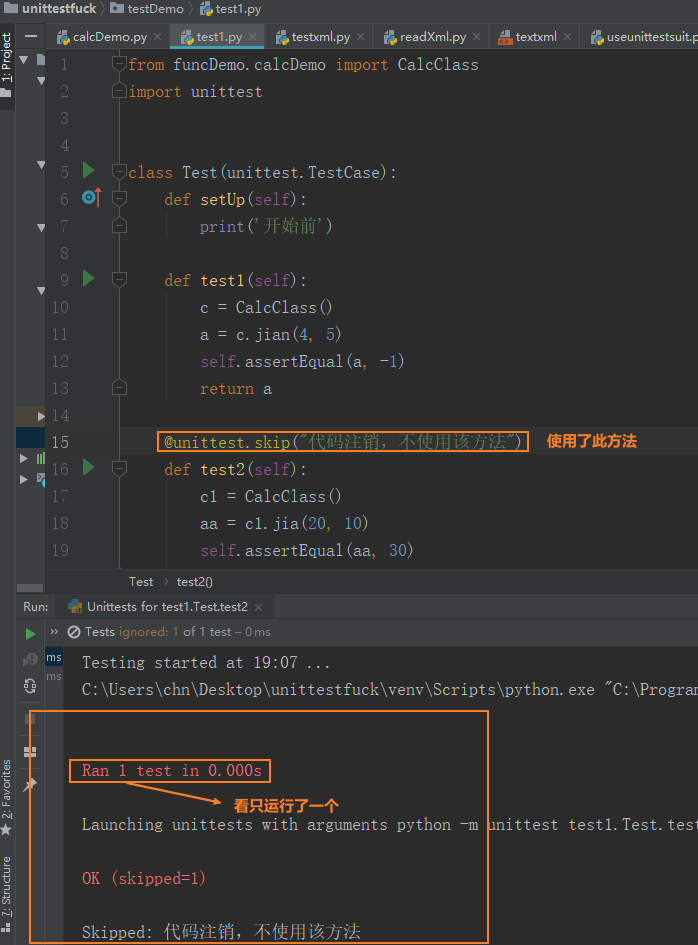Image resolution: width=698 pixels, height=945 pixels.
Task: Click line number 14 in the gutter
Action: point(60,415)
